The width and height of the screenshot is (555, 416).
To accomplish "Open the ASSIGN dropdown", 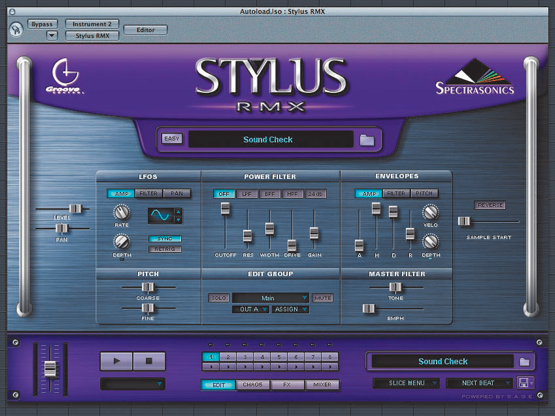I will click(290, 309).
